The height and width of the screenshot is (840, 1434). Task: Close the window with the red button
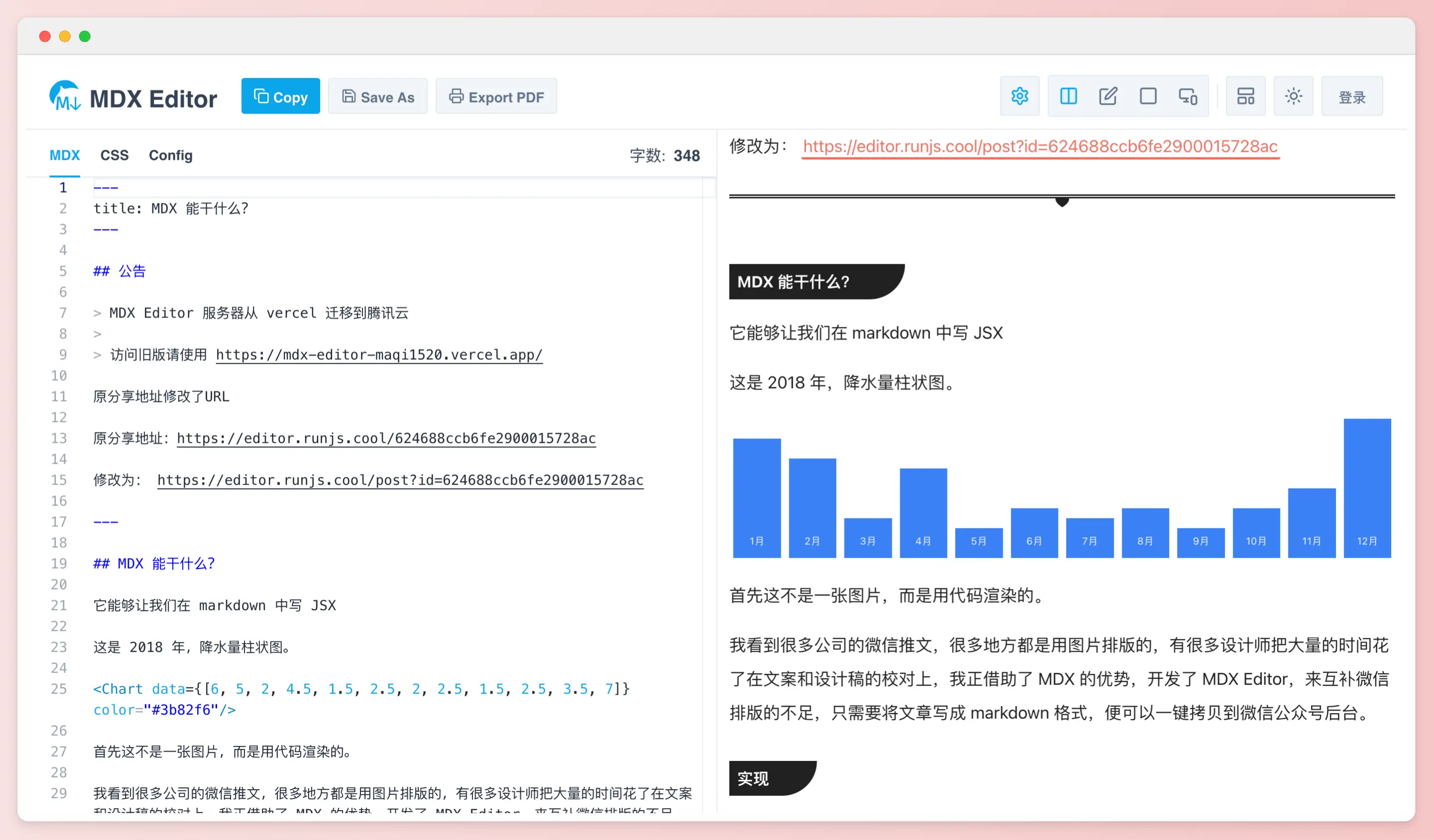(x=45, y=36)
